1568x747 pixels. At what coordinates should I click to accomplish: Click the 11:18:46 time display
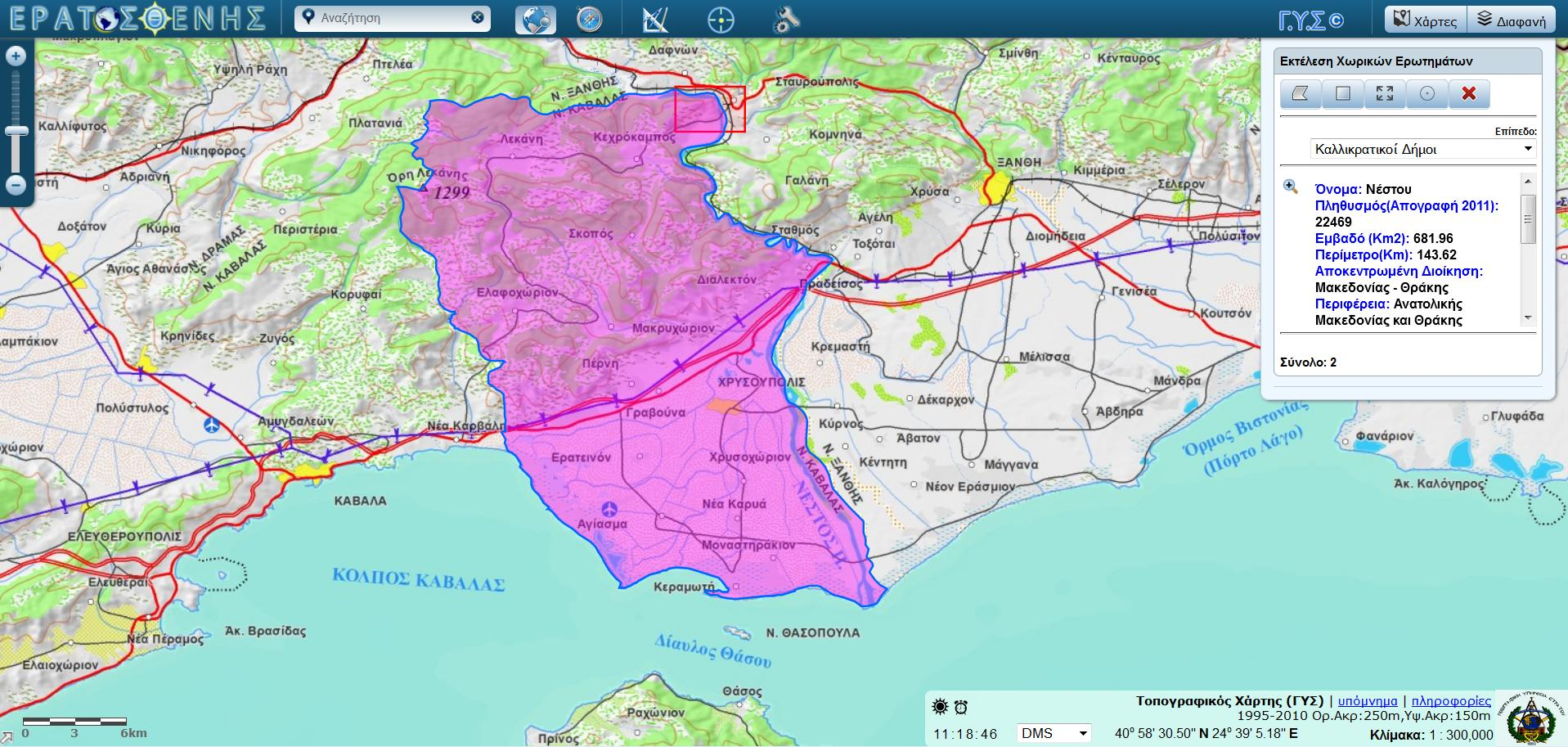coord(965,734)
